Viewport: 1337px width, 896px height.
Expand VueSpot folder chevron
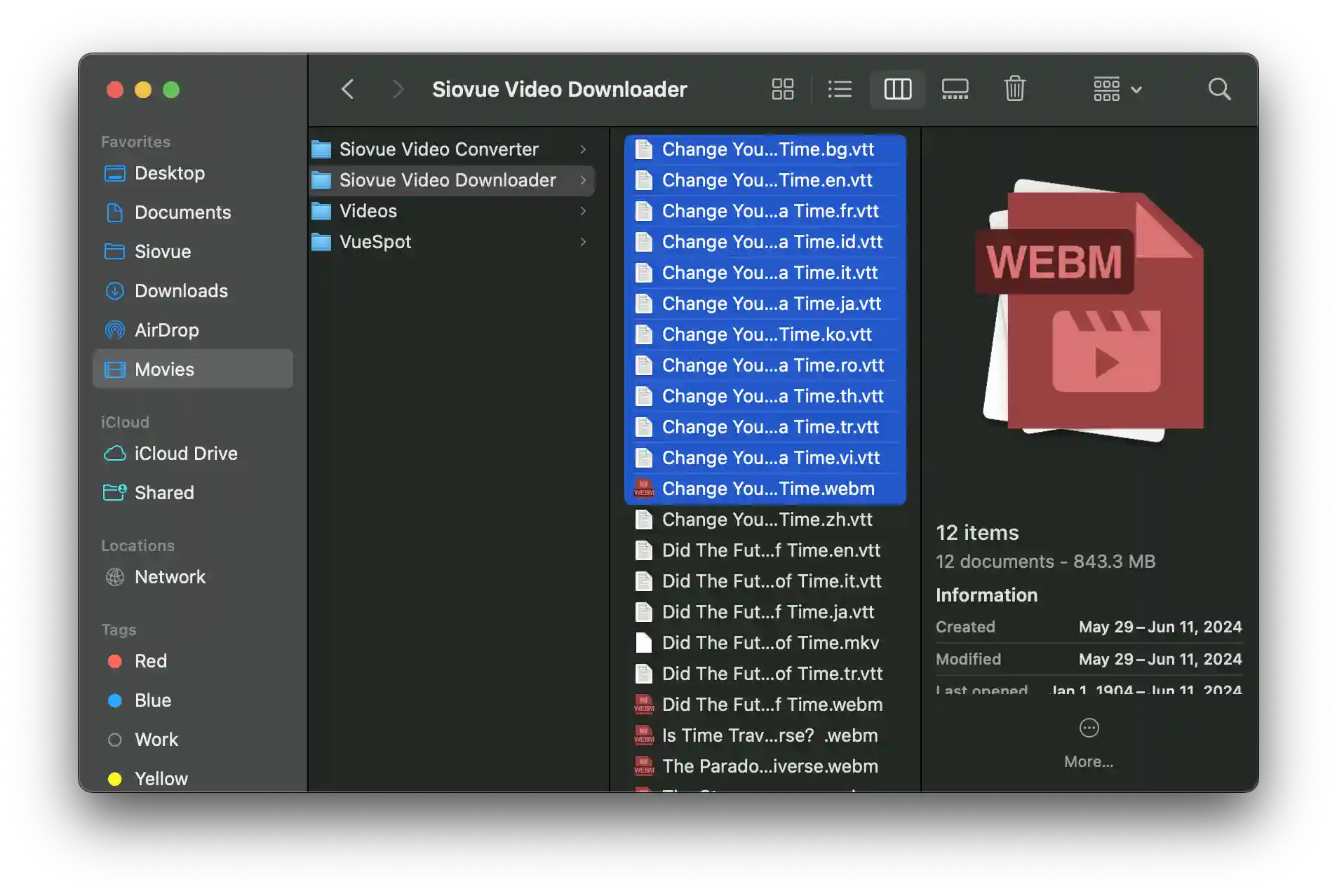click(583, 242)
